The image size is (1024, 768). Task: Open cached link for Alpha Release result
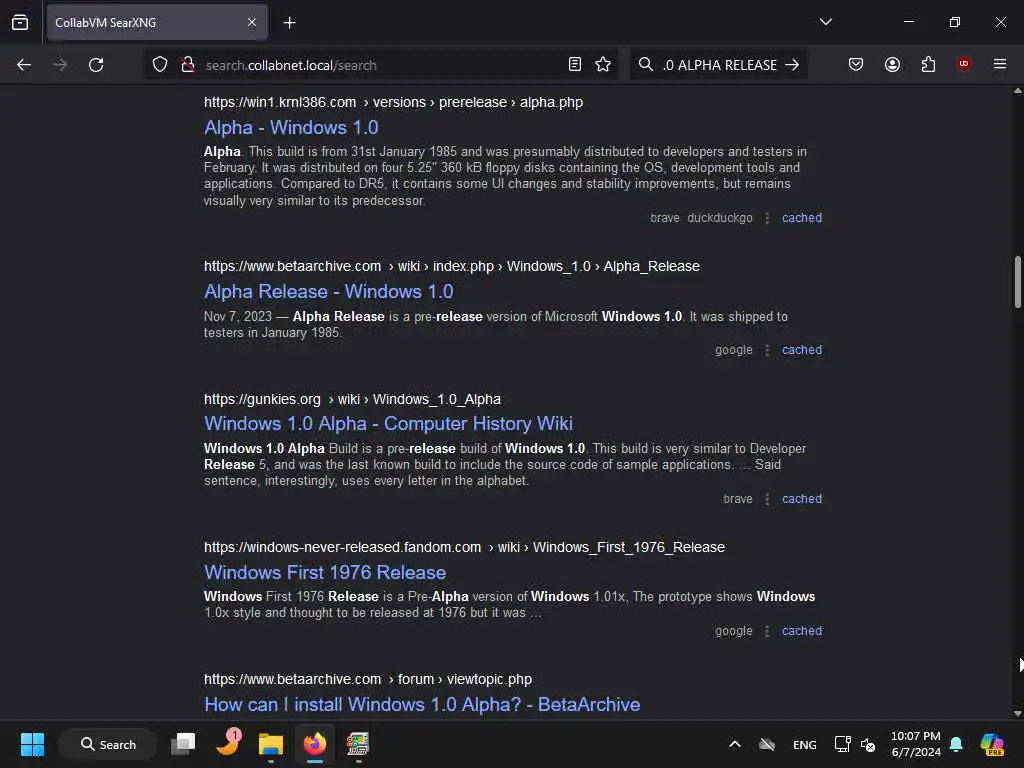tap(802, 349)
